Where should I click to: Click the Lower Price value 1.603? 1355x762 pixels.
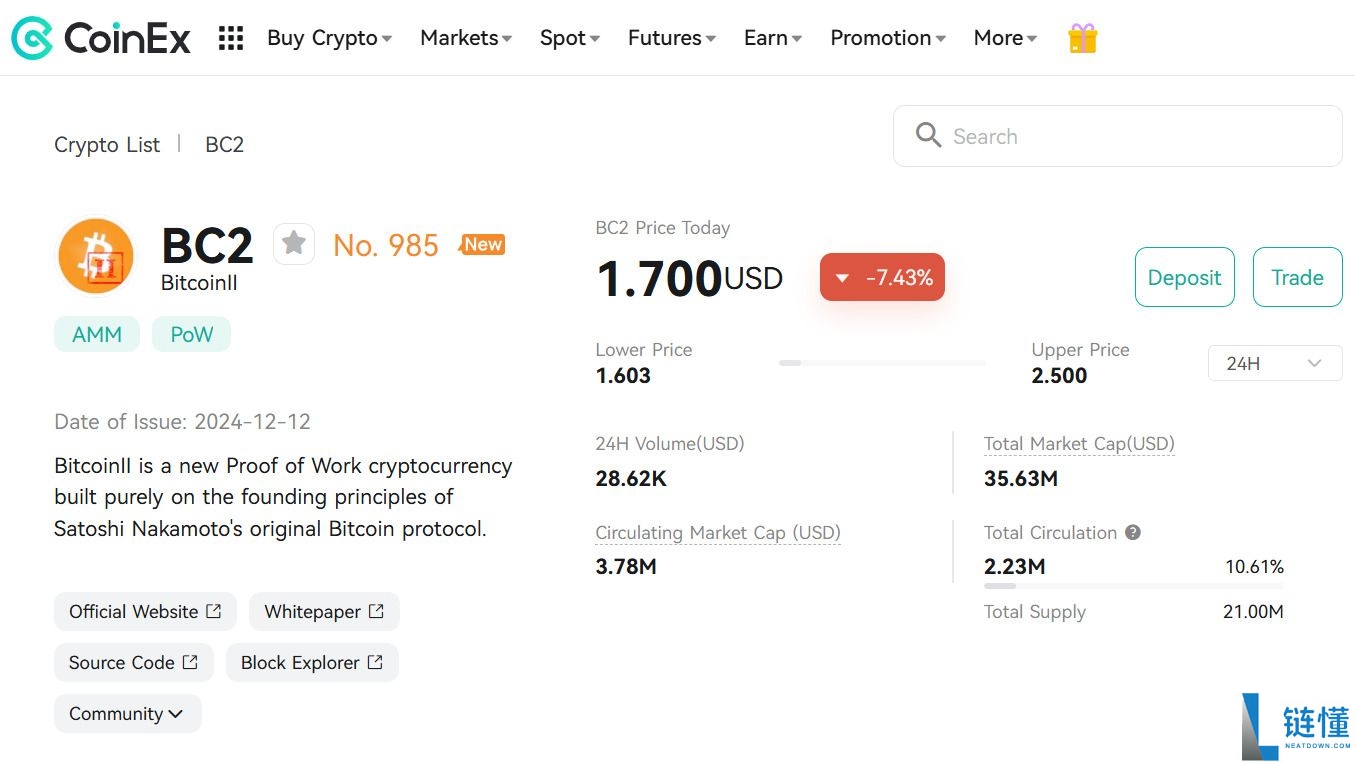pyautogui.click(x=623, y=376)
